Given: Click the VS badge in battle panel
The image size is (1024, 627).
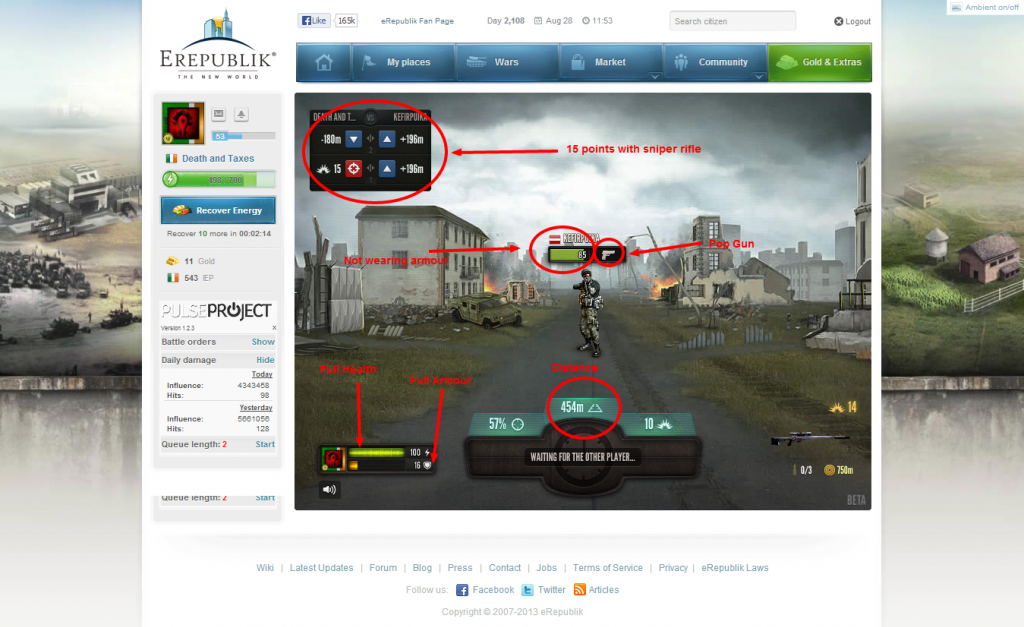Looking at the screenshot, I should [370, 118].
